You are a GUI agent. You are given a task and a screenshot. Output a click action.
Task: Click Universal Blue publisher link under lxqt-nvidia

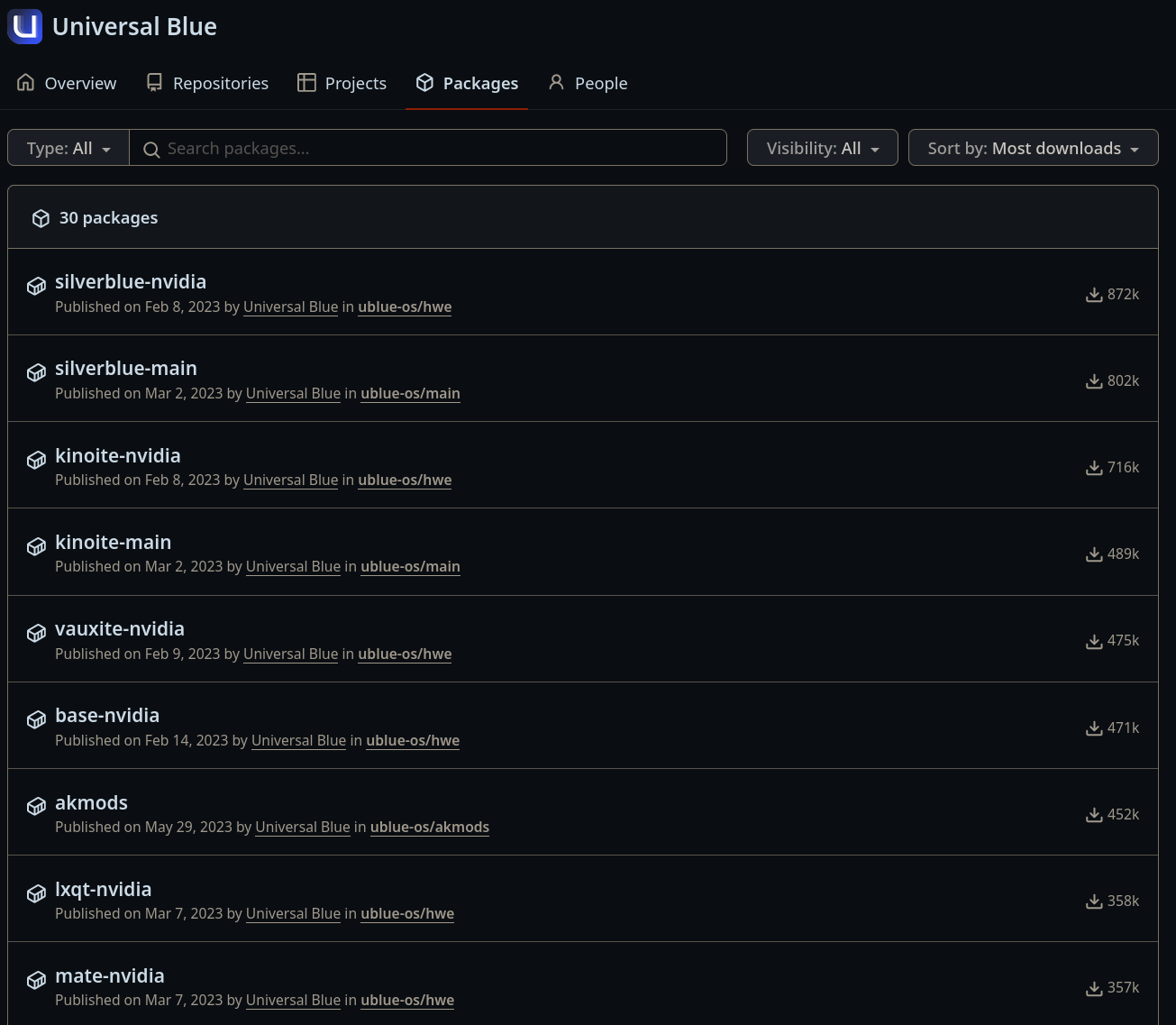tap(293, 913)
